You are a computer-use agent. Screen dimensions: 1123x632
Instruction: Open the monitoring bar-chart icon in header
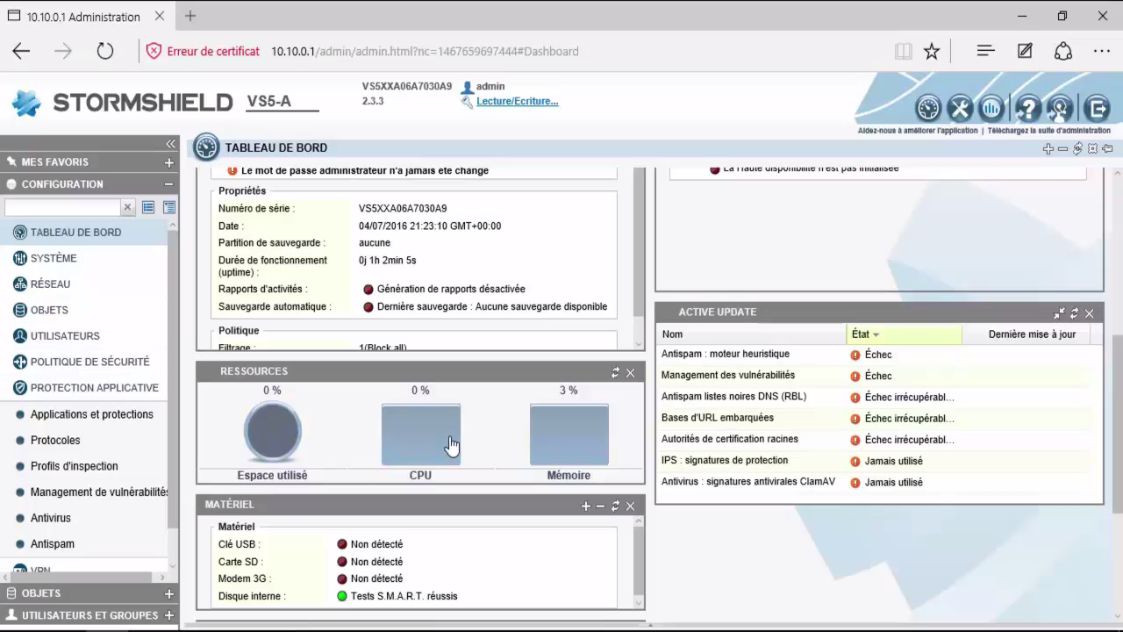[991, 108]
